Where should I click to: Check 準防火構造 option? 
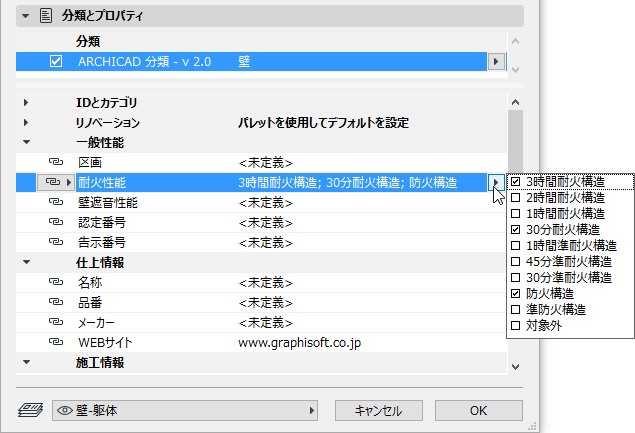[516, 310]
